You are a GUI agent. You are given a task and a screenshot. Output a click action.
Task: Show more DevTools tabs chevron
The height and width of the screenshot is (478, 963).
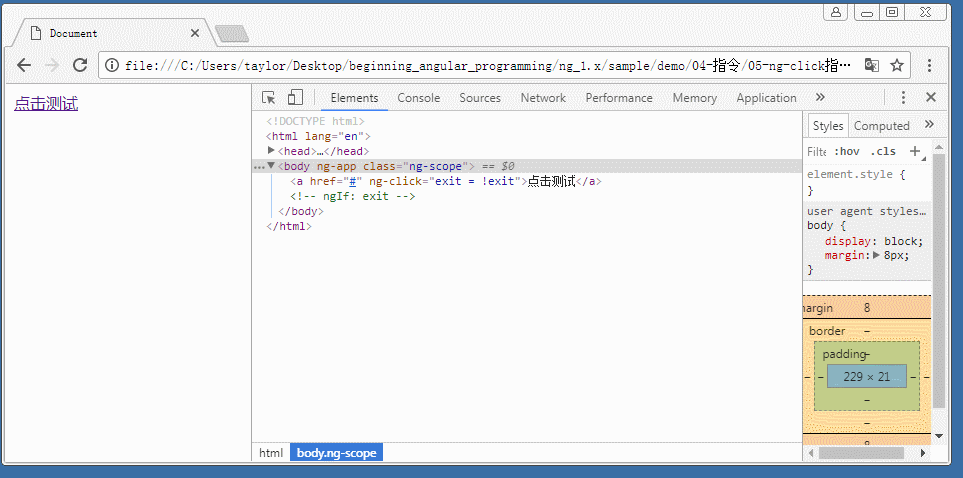(820, 98)
